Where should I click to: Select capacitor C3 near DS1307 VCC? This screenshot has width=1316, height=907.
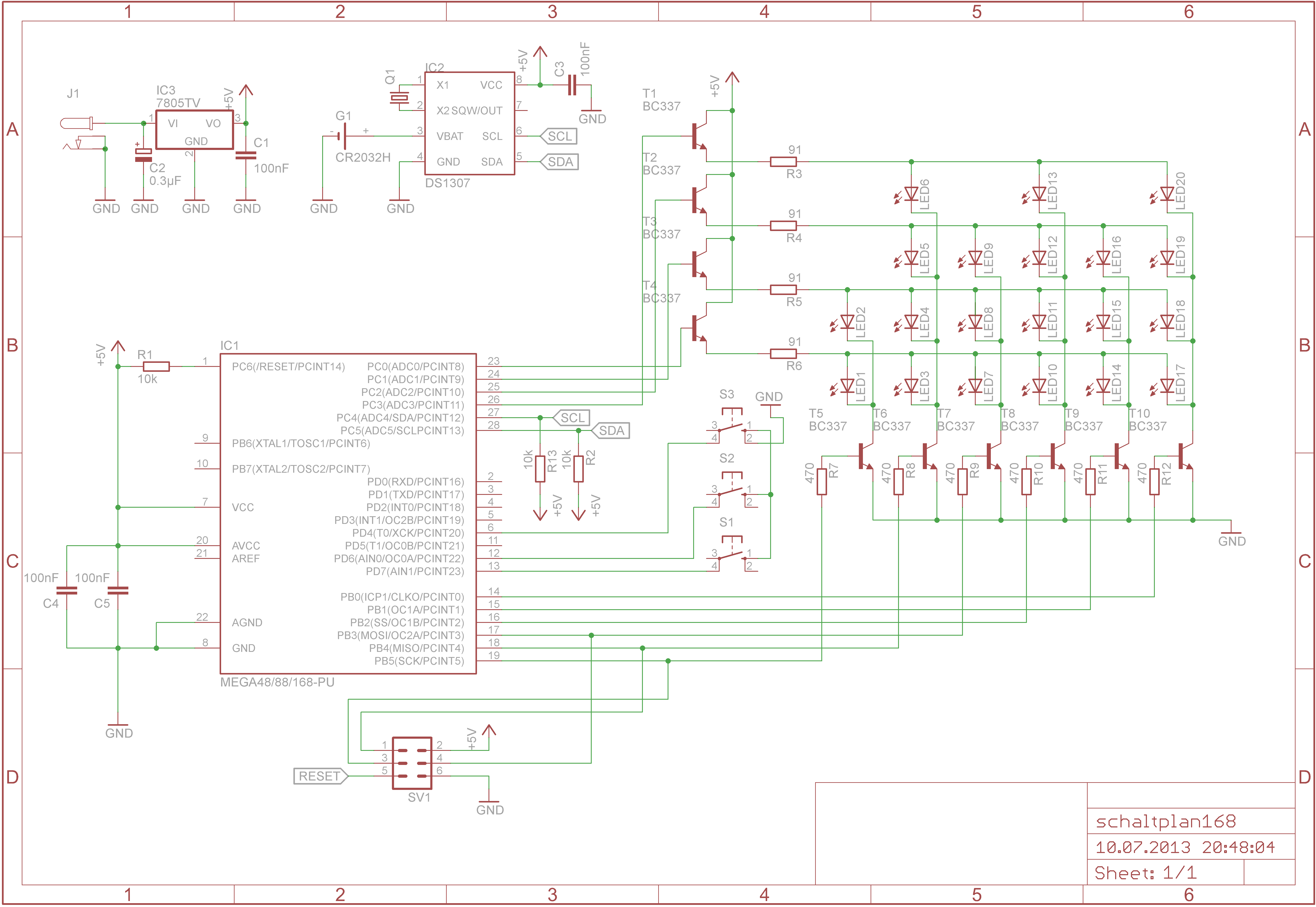[572, 85]
